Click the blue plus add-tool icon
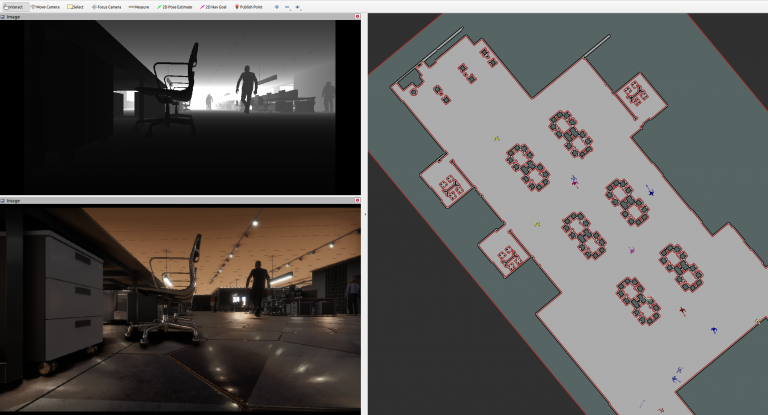This screenshot has width=768, height=415. point(277,7)
